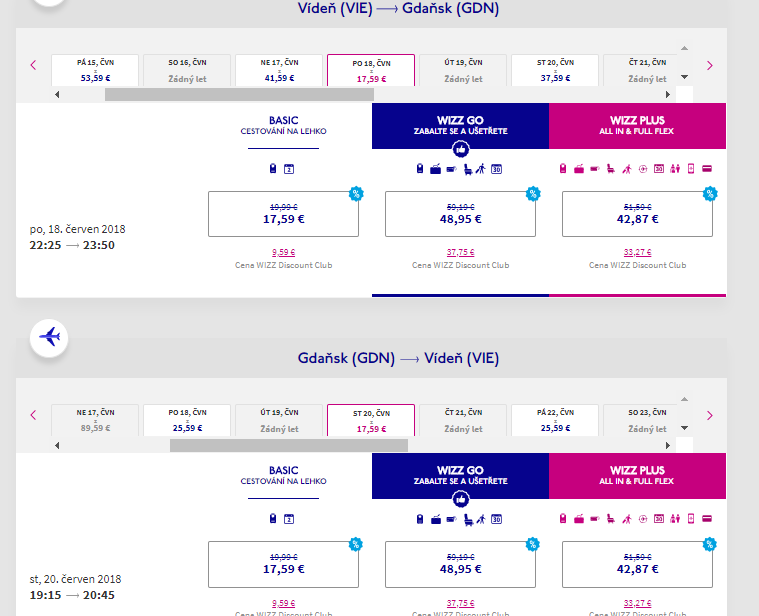Image resolution: width=759 pixels, height=616 pixels.
Task: Pick outbound BASIC fare 17,59 €
Action: click(x=283, y=214)
